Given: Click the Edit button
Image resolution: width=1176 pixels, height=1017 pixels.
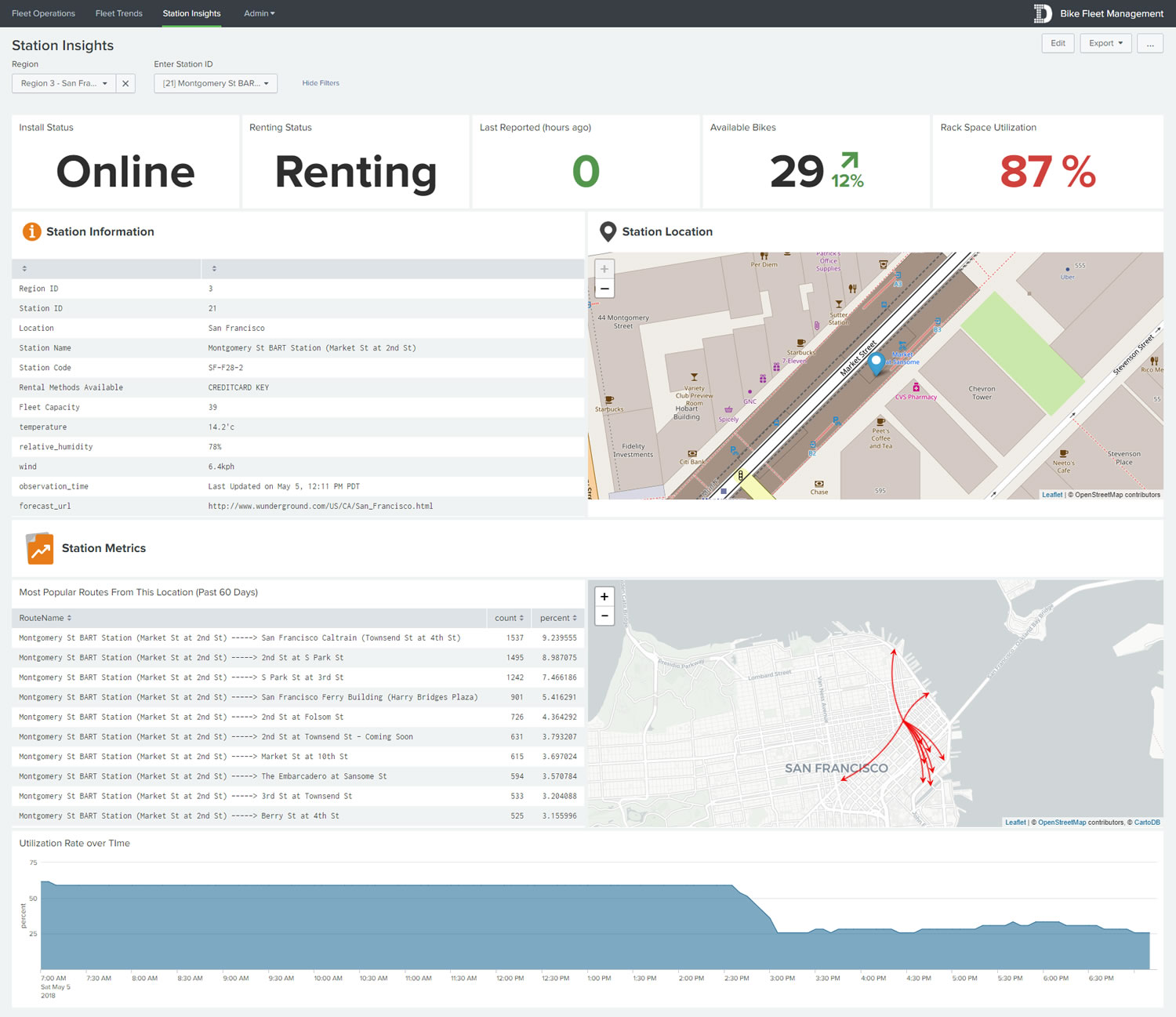Looking at the screenshot, I should pyautogui.click(x=1058, y=43).
